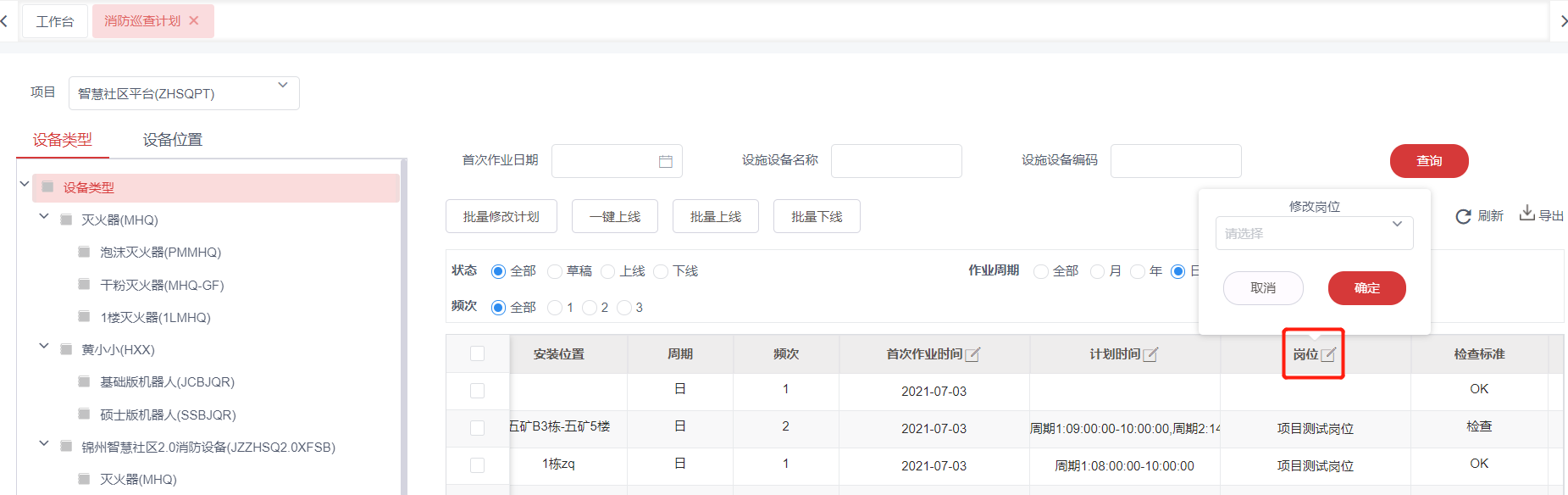Click the left tab scroll arrow
This screenshot has width=1568, height=495.
(4, 21)
